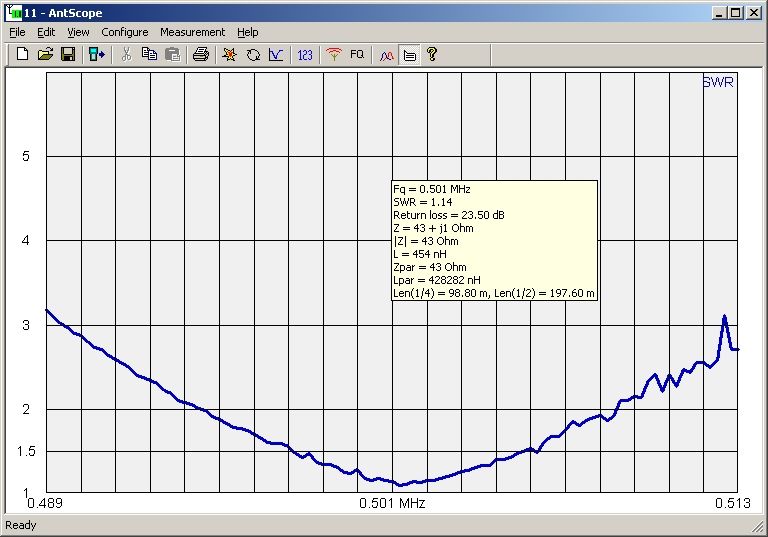
Task: Click the Copy icon in toolbar
Action: coord(149,54)
